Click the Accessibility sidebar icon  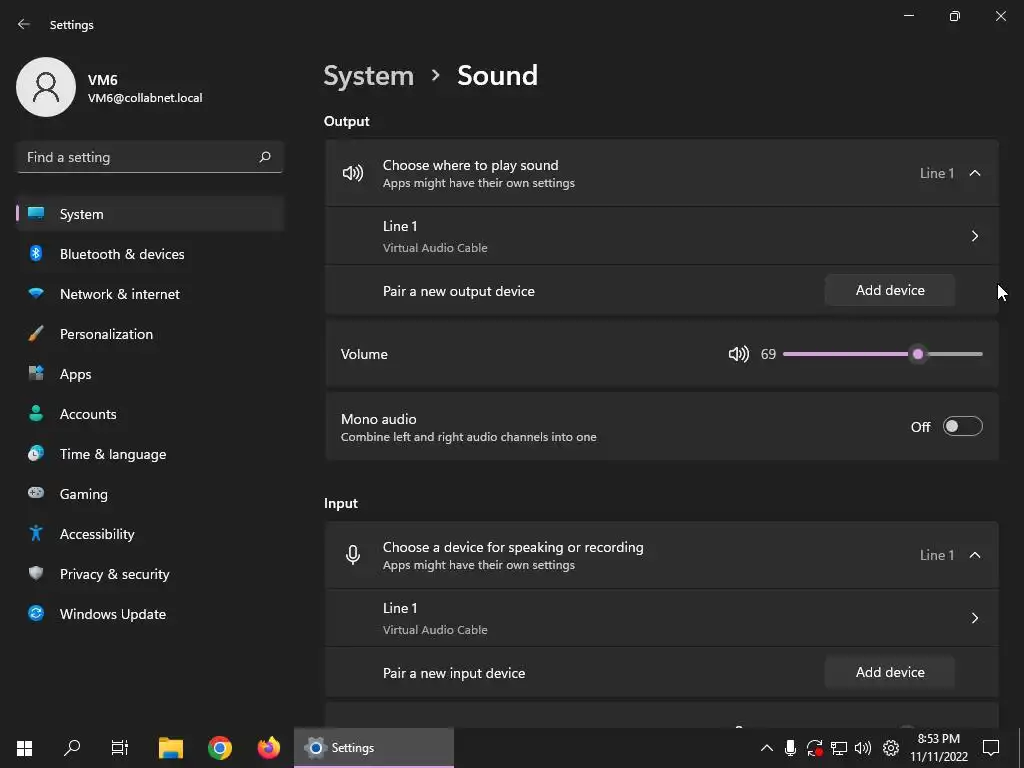tap(36, 534)
